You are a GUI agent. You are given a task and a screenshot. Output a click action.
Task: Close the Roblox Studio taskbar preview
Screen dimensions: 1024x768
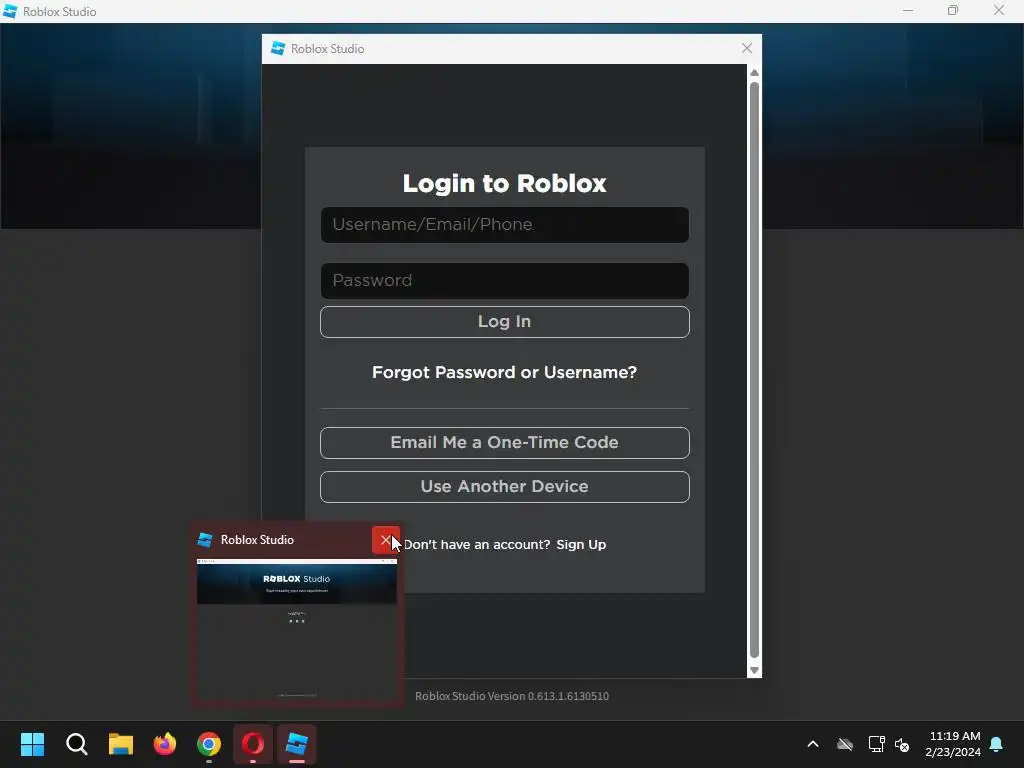[x=385, y=540]
